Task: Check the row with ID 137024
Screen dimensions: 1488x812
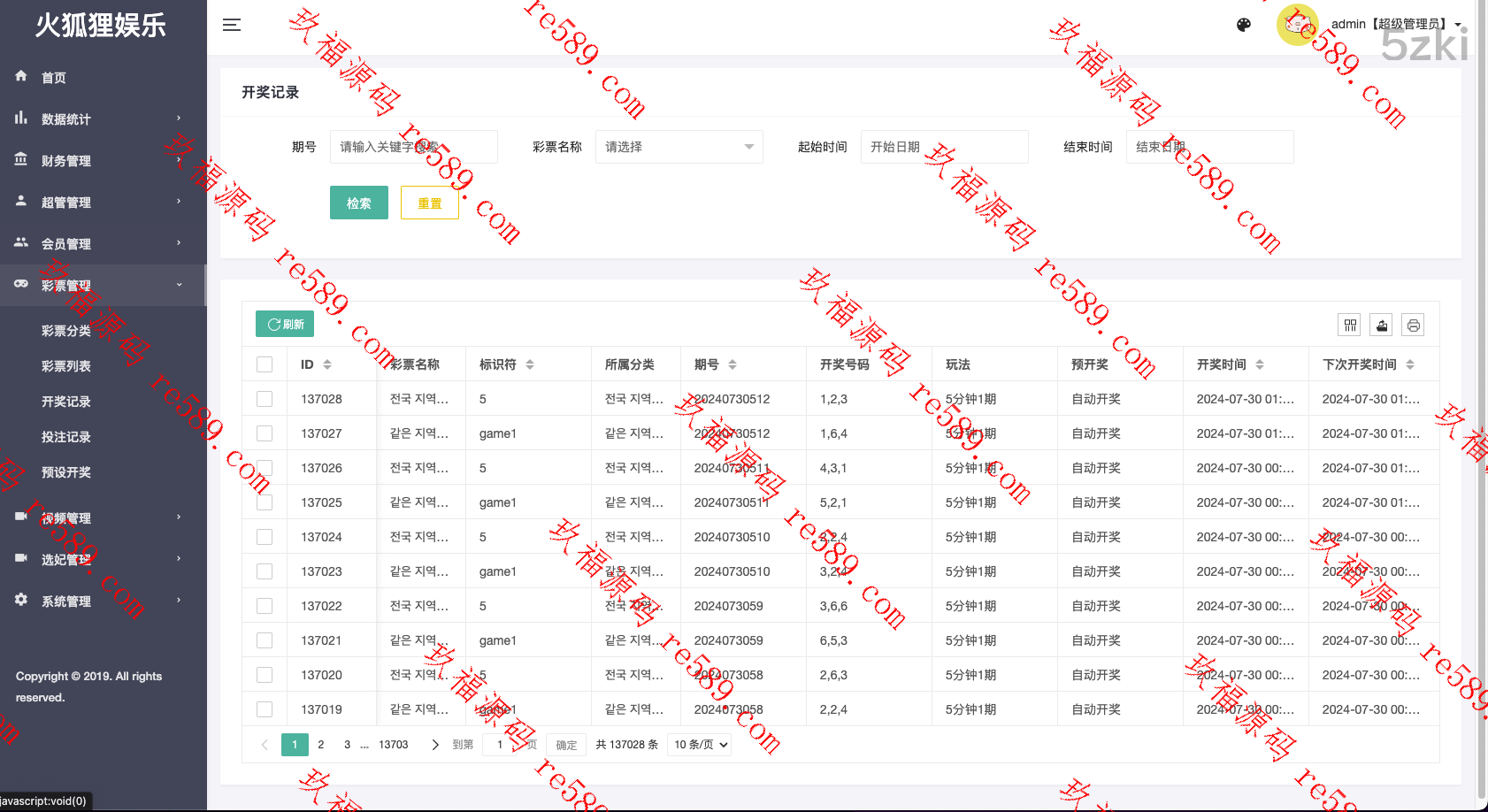Action: point(265,537)
